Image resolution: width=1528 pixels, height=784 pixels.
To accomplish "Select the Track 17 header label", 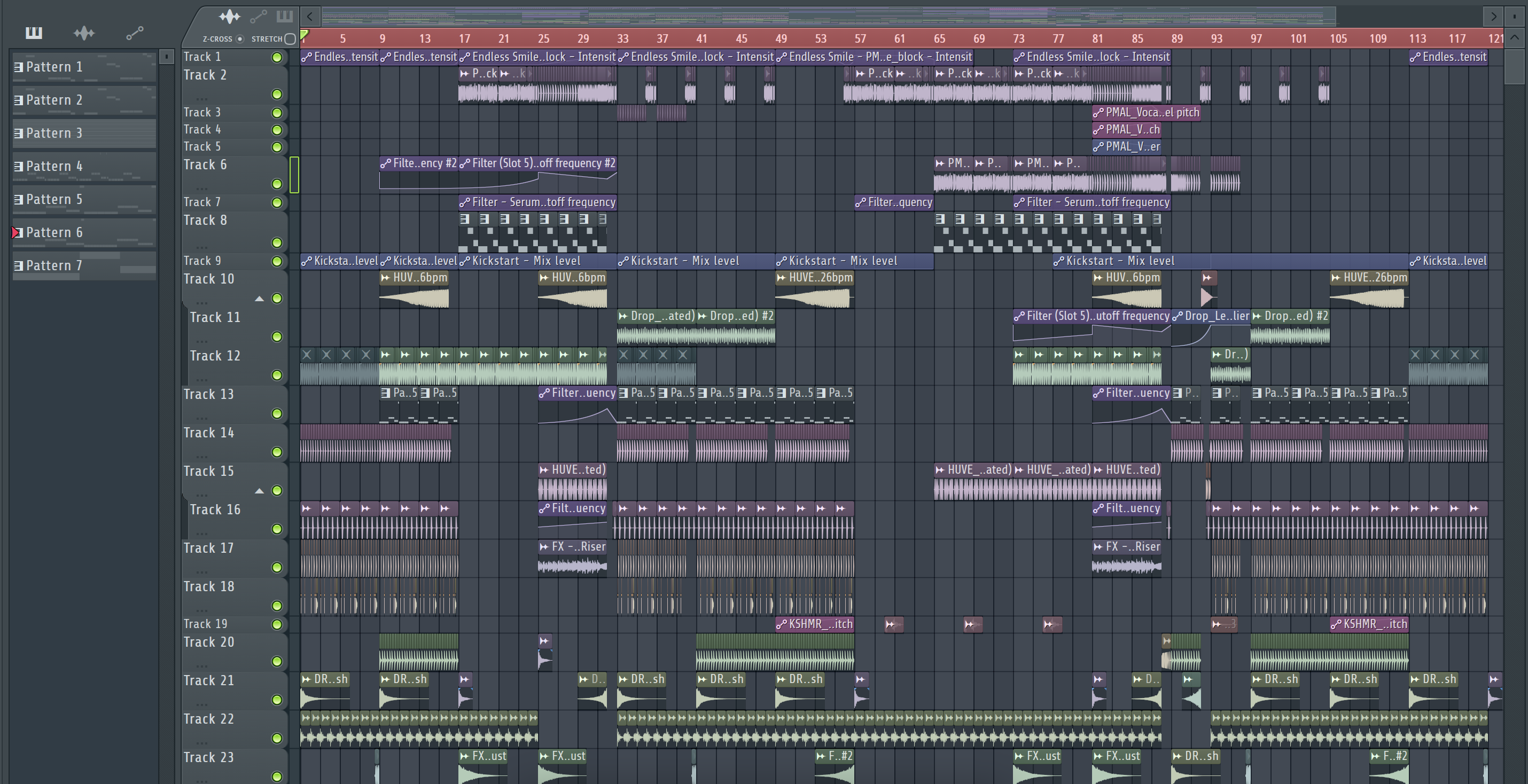I will (208, 548).
